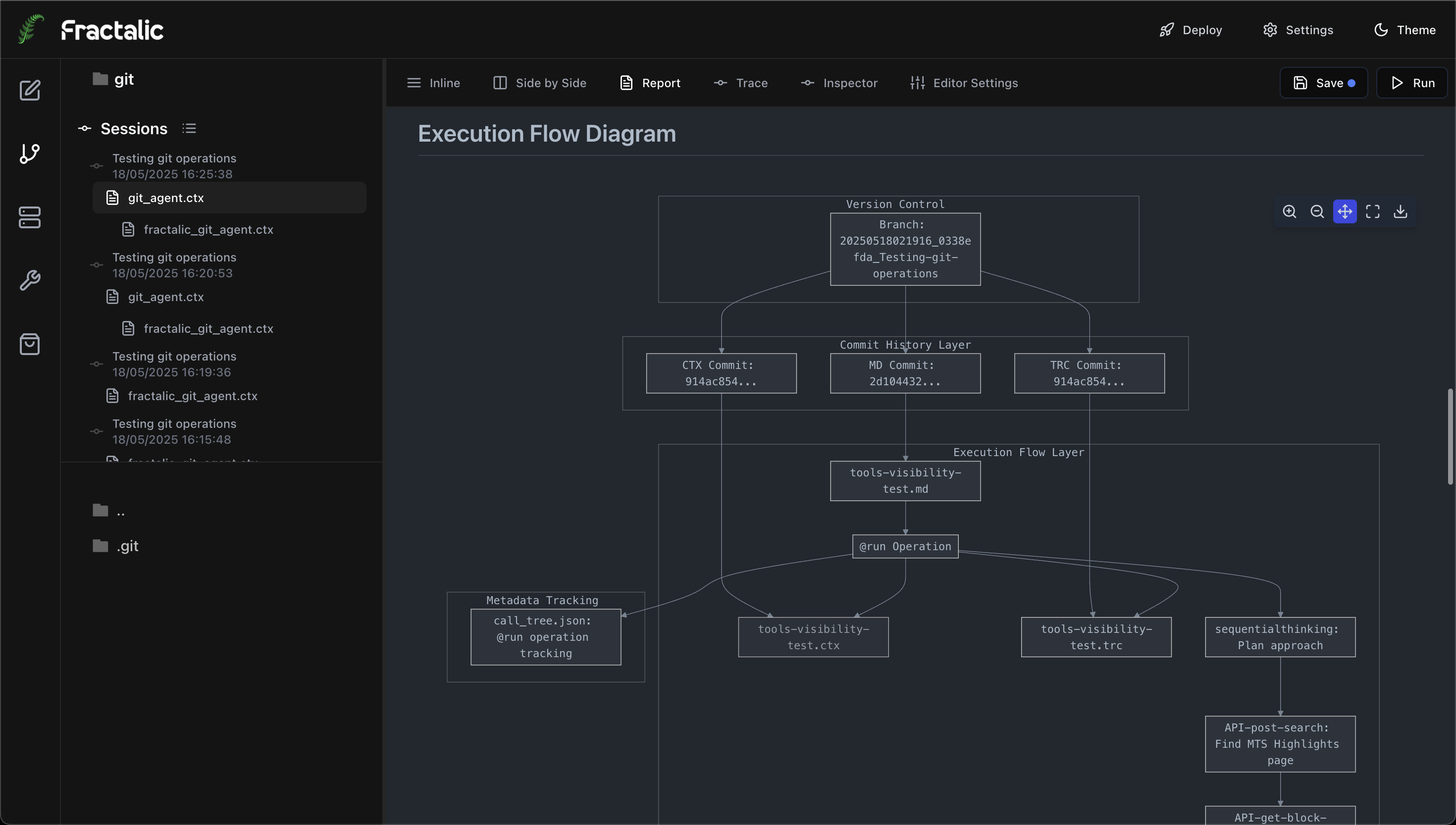Viewport: 1456px width, 825px height.
Task: Open the .git folder
Action: point(115,546)
